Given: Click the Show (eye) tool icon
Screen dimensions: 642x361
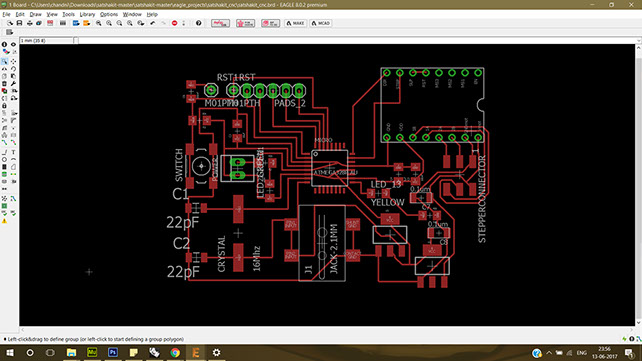Looking at the screenshot, I should 14,44.
